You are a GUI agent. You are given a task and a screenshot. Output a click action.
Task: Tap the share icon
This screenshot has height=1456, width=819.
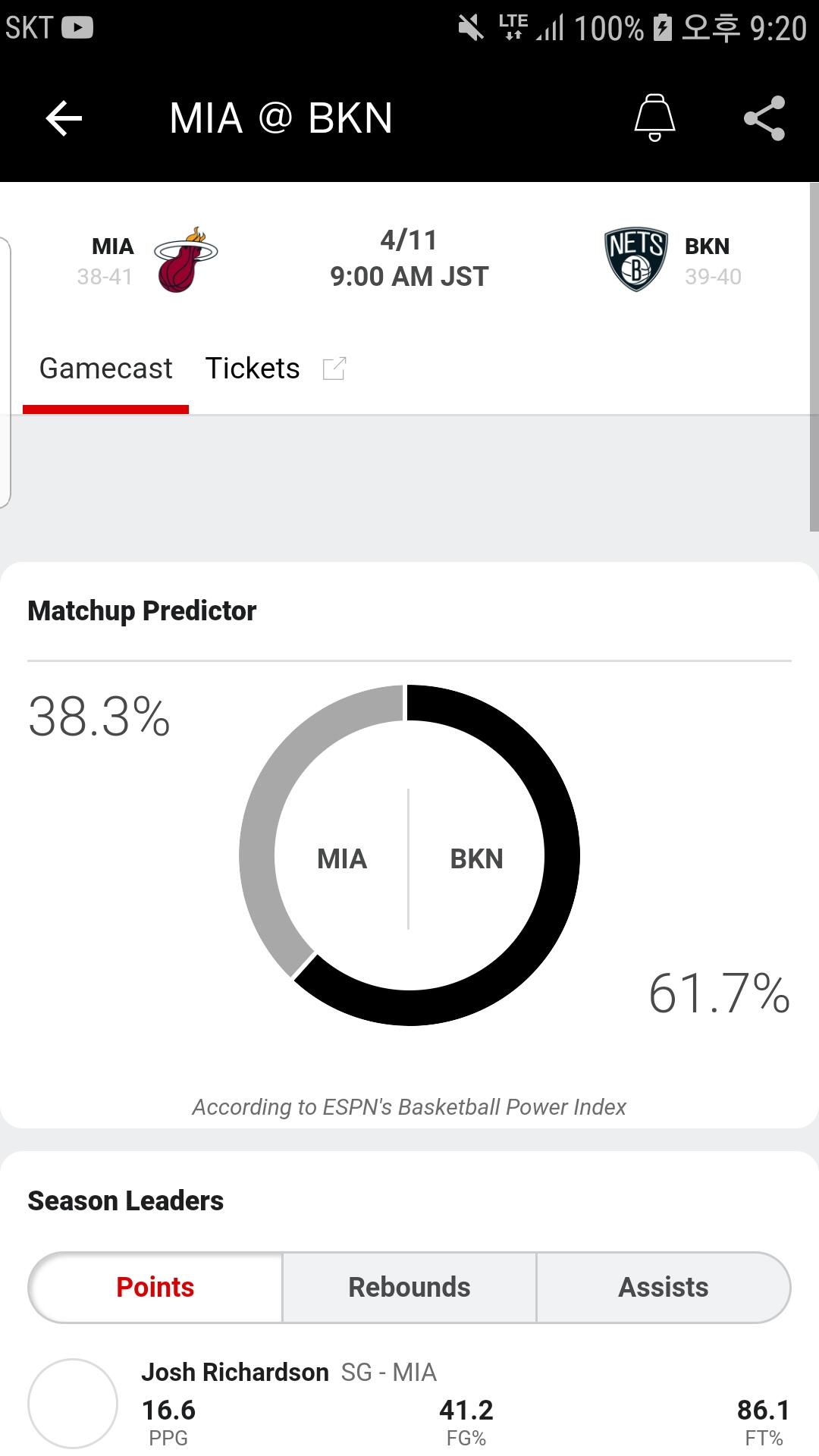click(764, 118)
